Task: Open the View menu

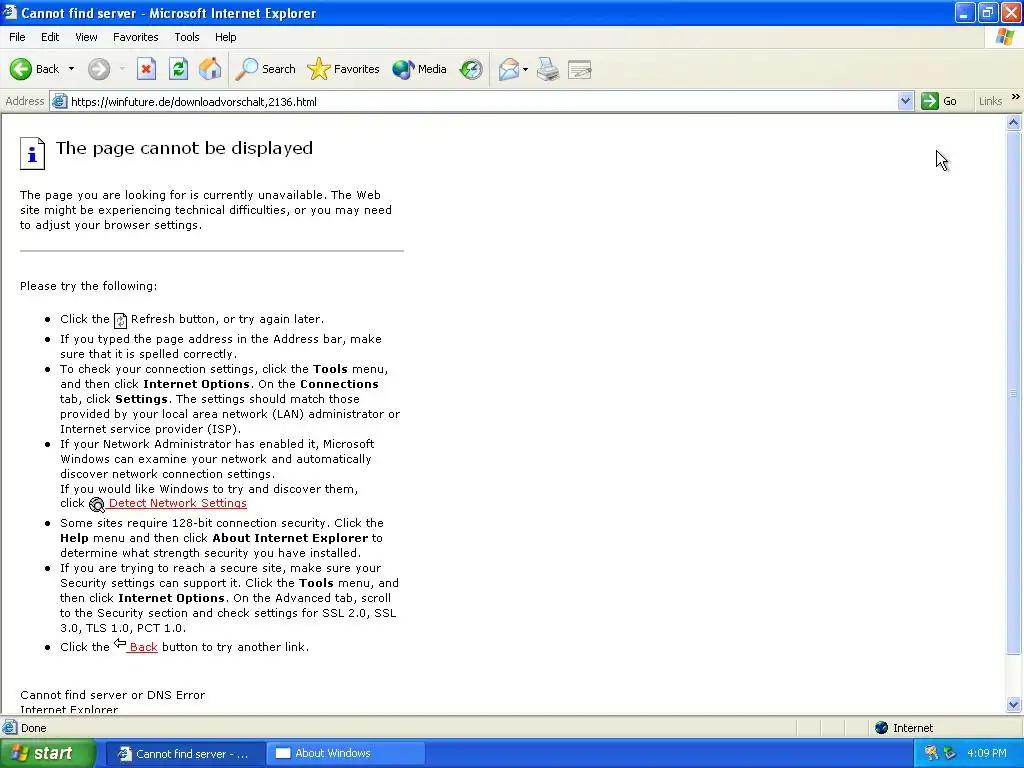Action: (86, 37)
